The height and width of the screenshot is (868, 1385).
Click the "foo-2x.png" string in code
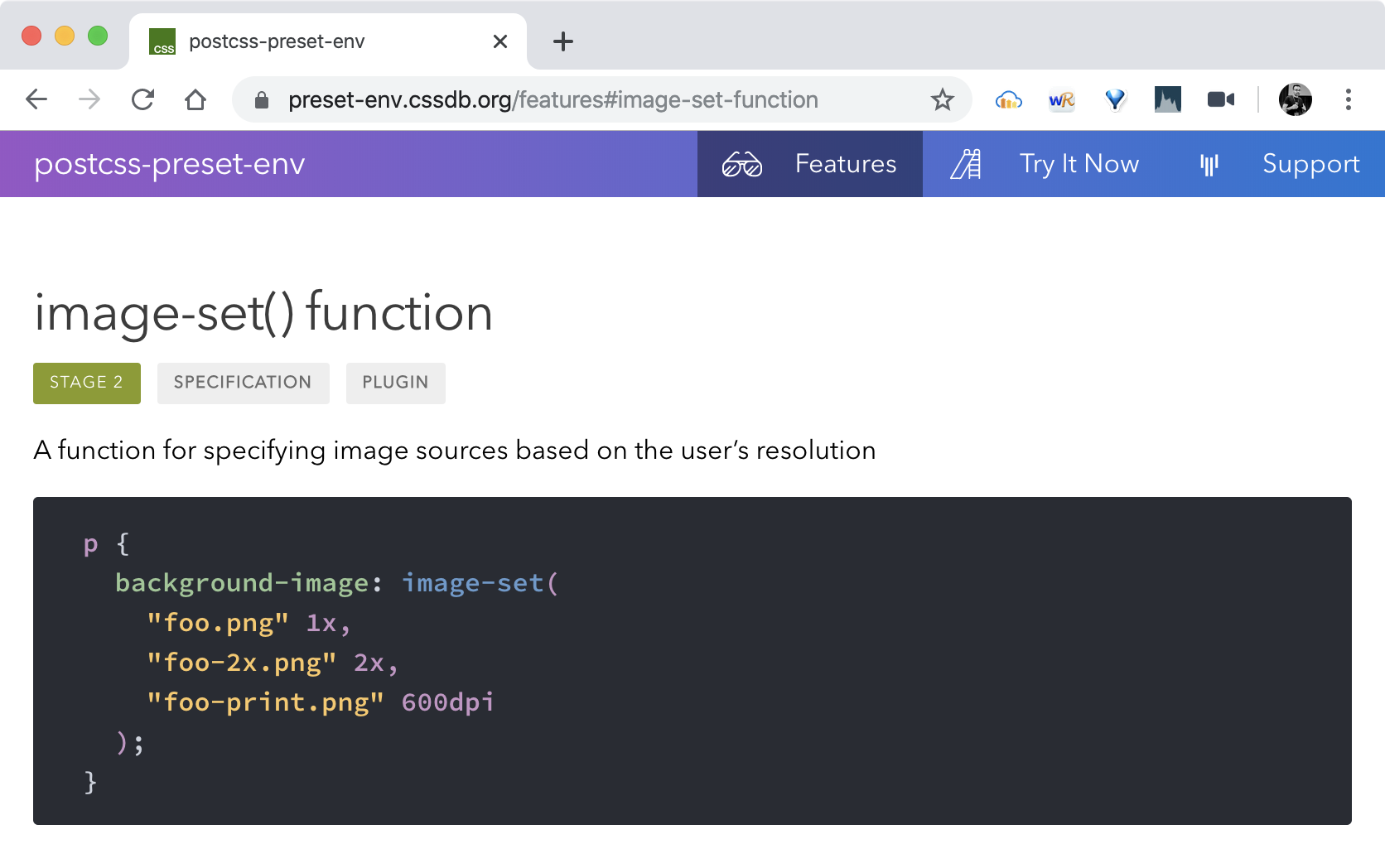(x=242, y=663)
